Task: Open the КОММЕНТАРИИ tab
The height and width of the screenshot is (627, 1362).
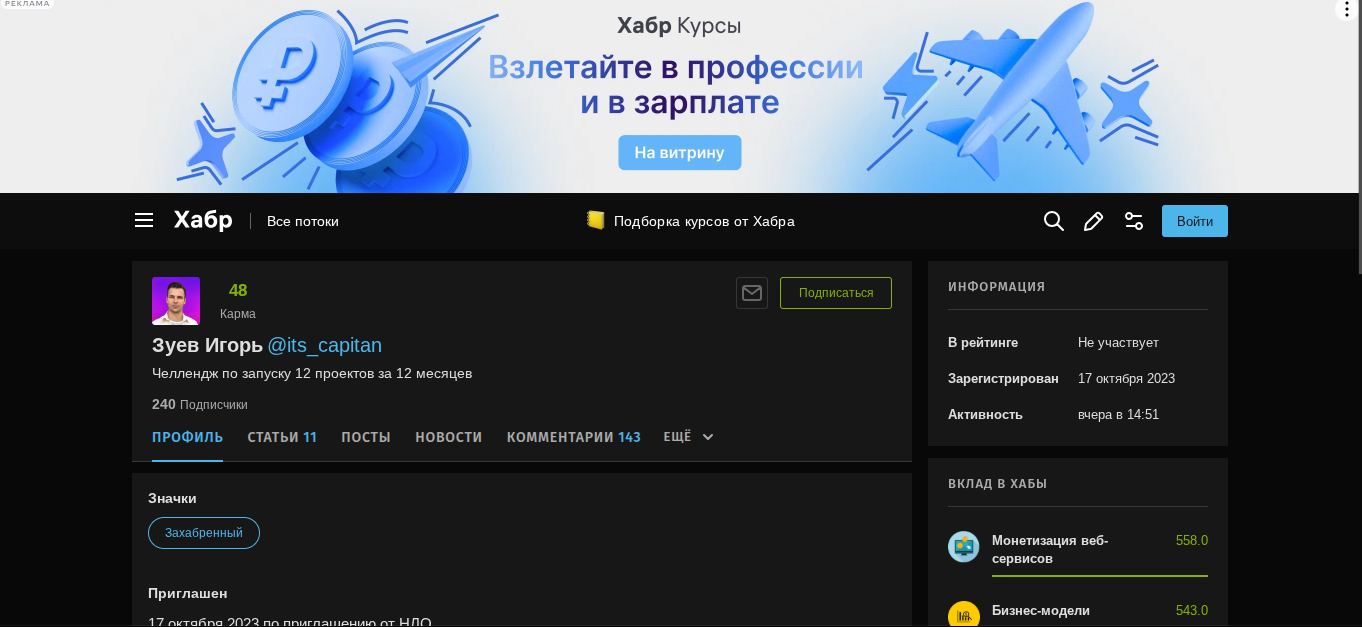Action: point(573,437)
